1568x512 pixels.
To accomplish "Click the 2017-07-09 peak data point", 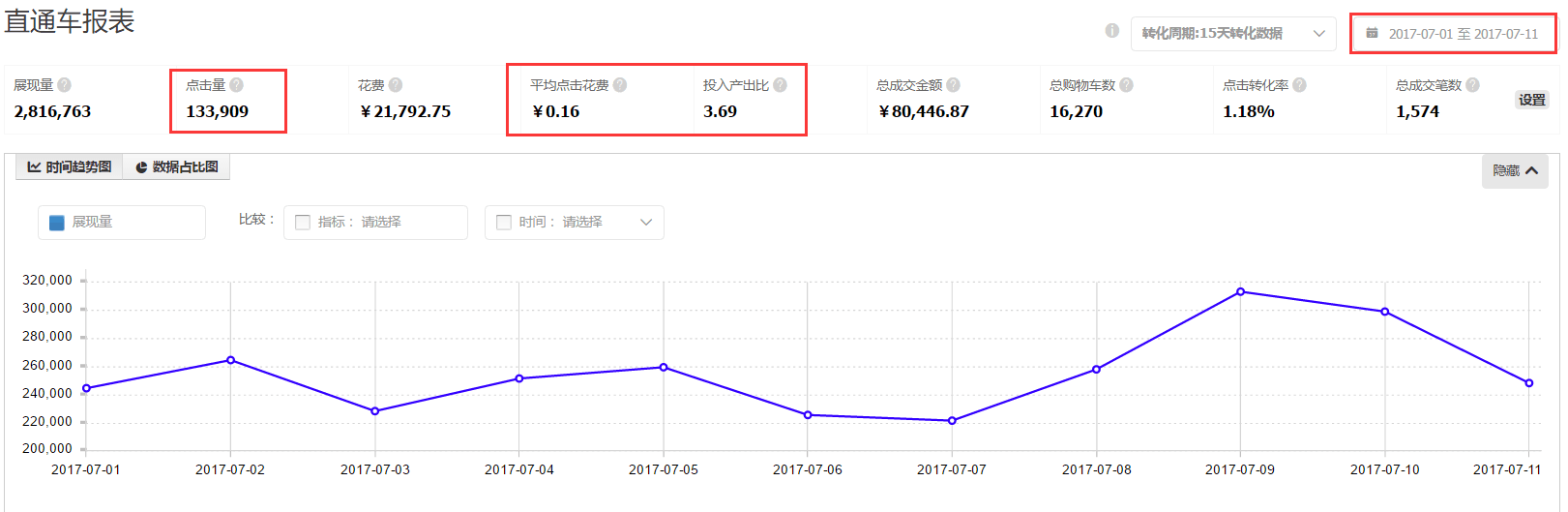I will tap(1240, 291).
